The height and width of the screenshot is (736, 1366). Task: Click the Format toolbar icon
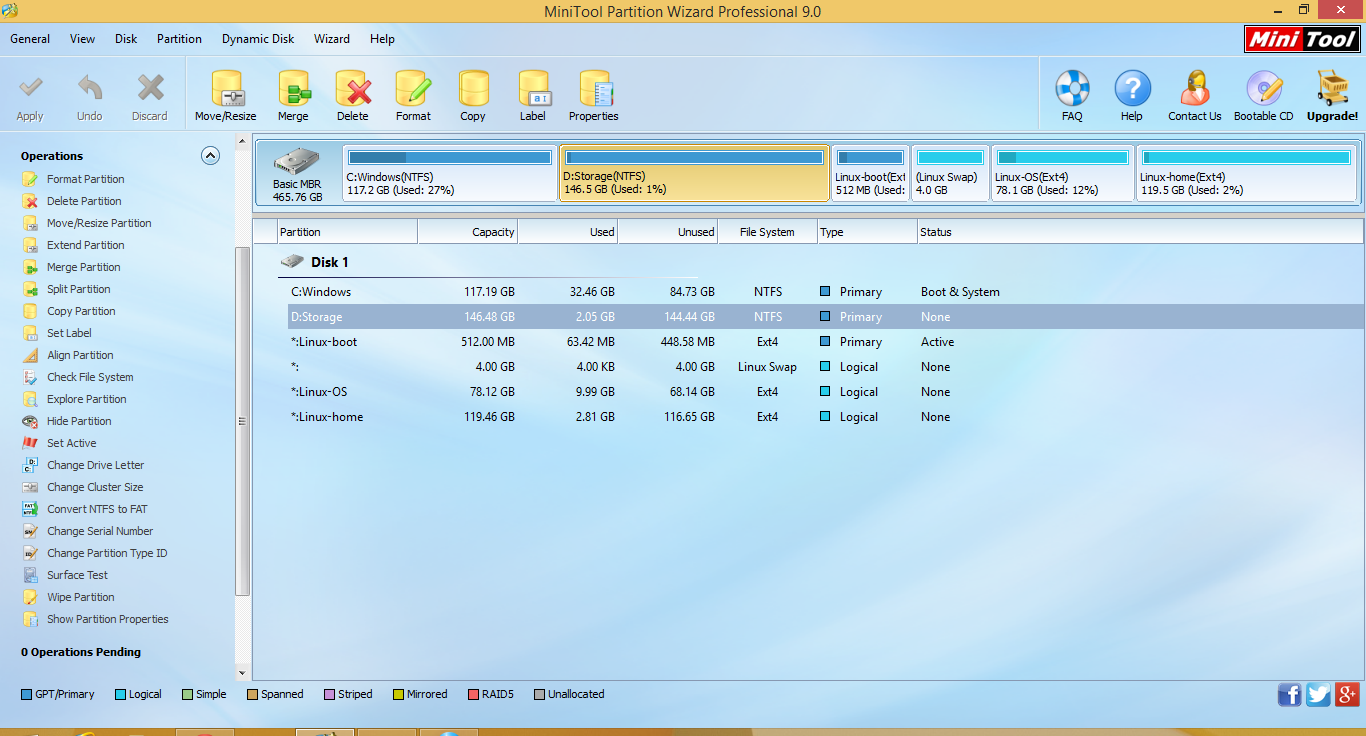[413, 90]
